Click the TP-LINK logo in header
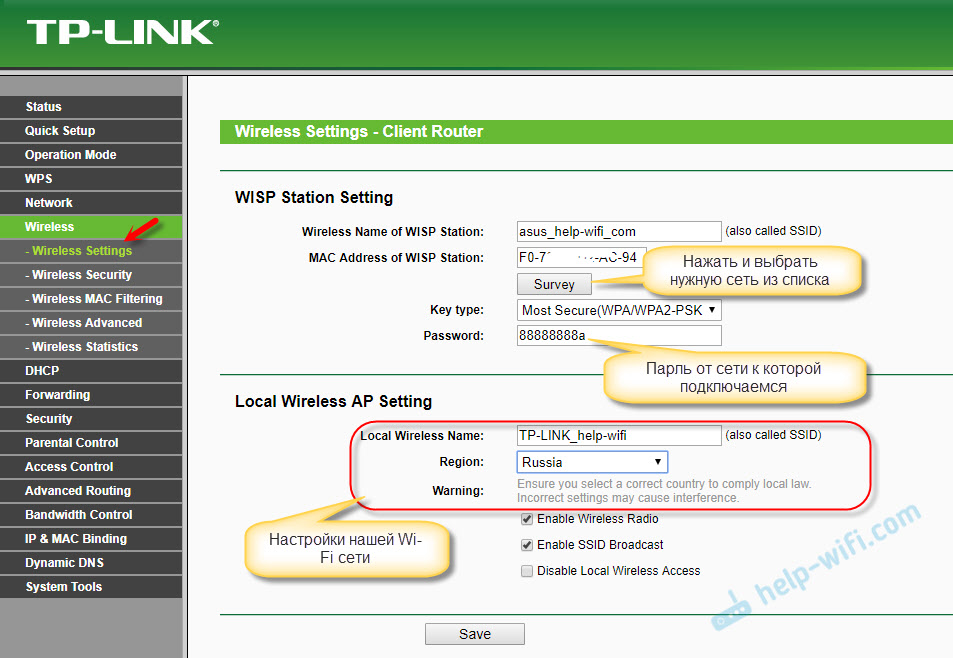This screenshot has width=953, height=658. click(x=120, y=32)
